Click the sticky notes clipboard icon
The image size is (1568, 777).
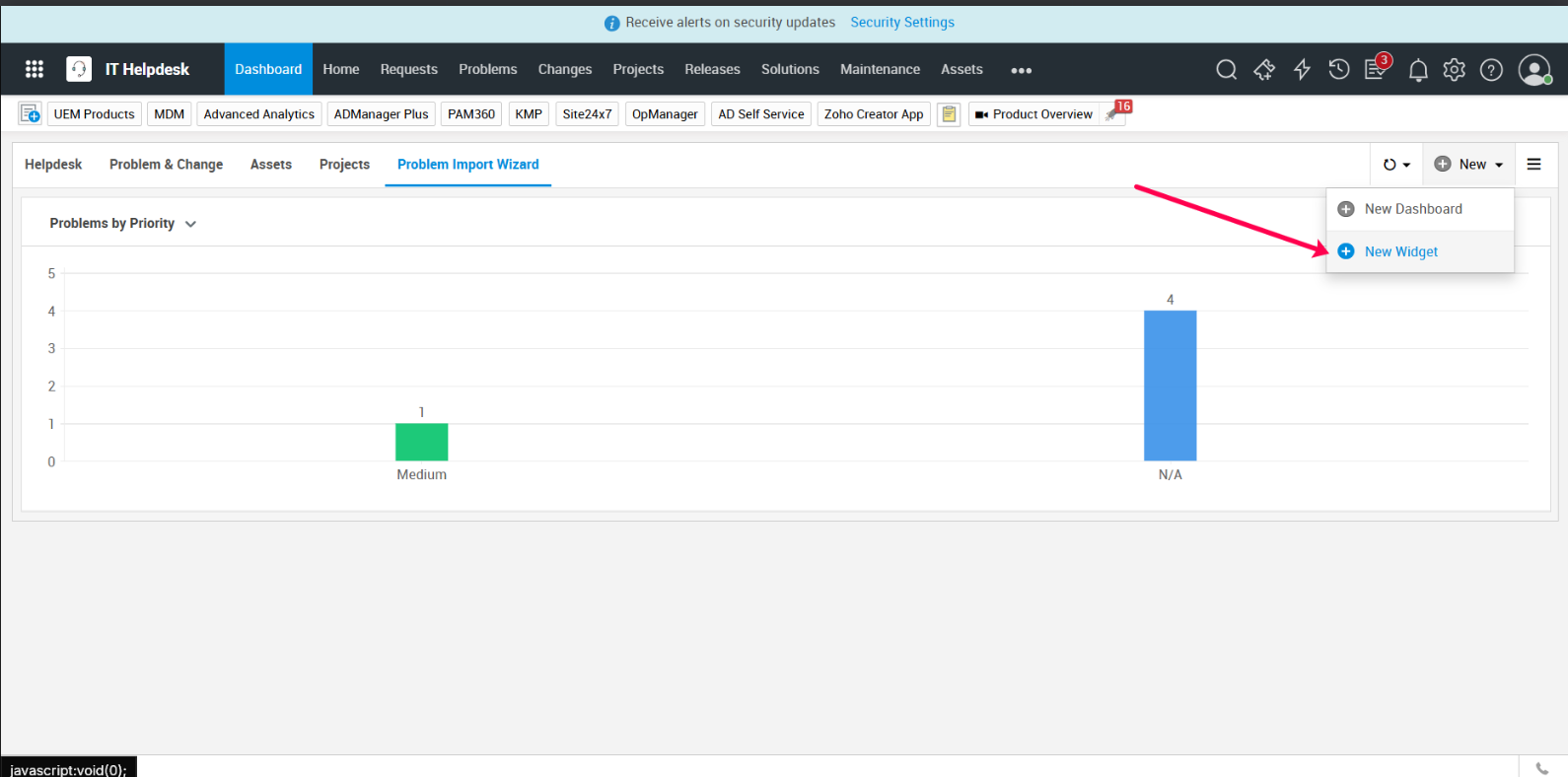pos(949,114)
